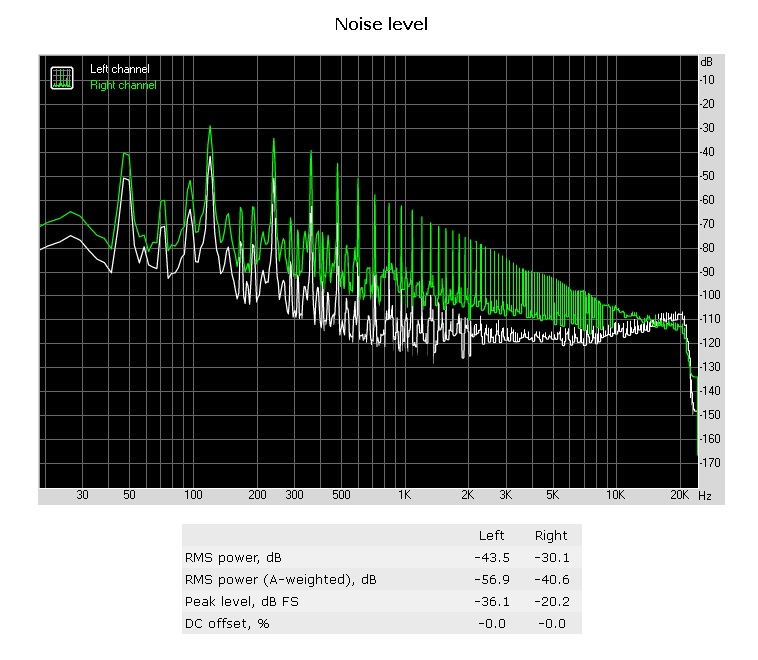Click the Hz unit label on the frequency axis
This screenshot has height=660, width=758.
(x=705, y=496)
